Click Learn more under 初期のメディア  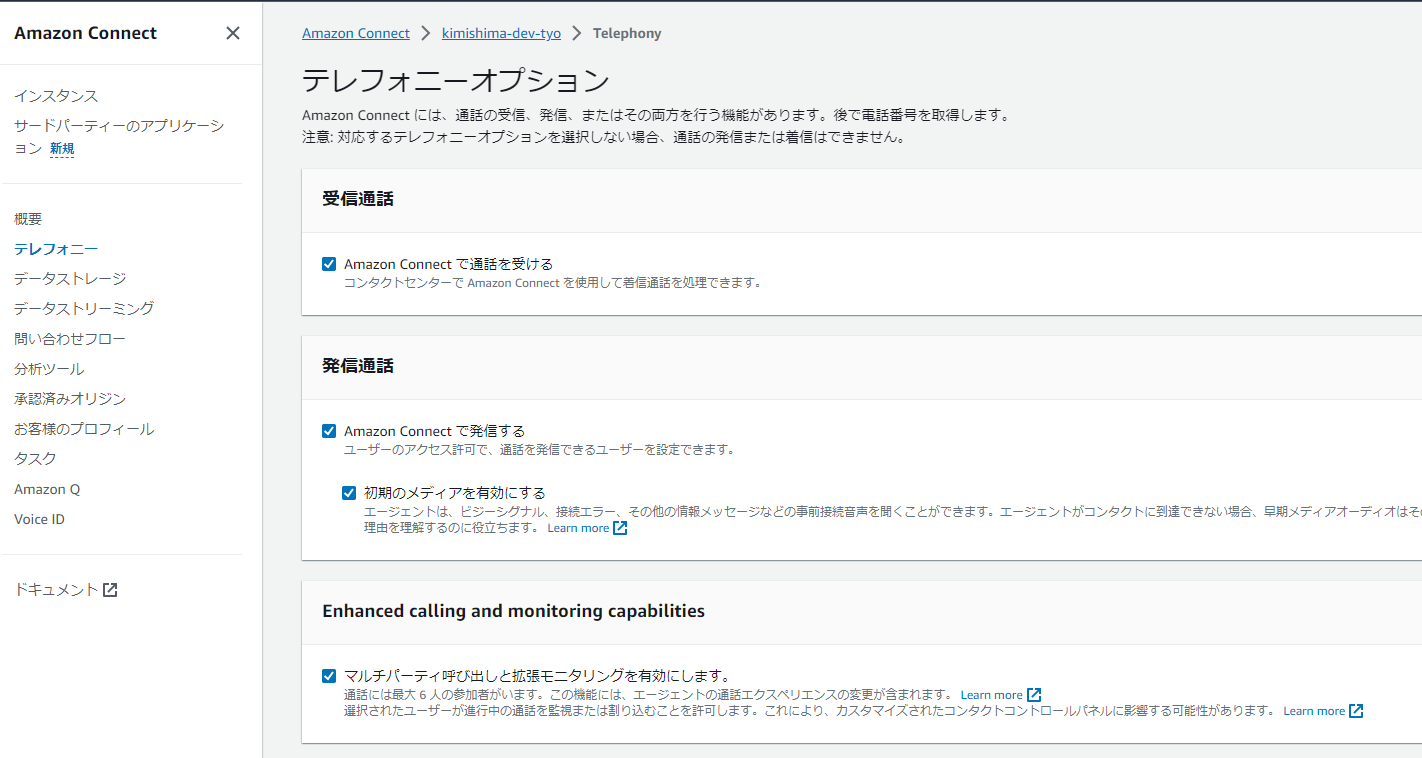[x=578, y=528]
